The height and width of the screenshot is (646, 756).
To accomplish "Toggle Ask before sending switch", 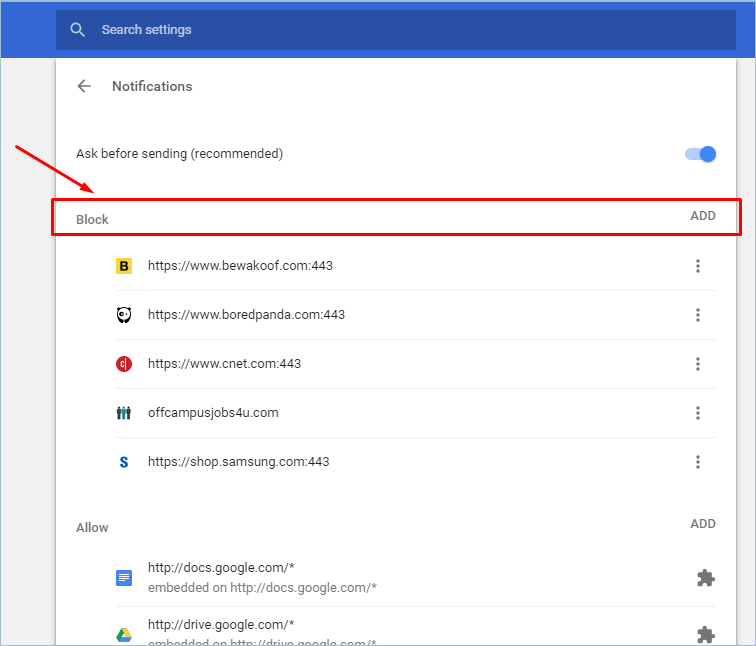I will pos(701,154).
